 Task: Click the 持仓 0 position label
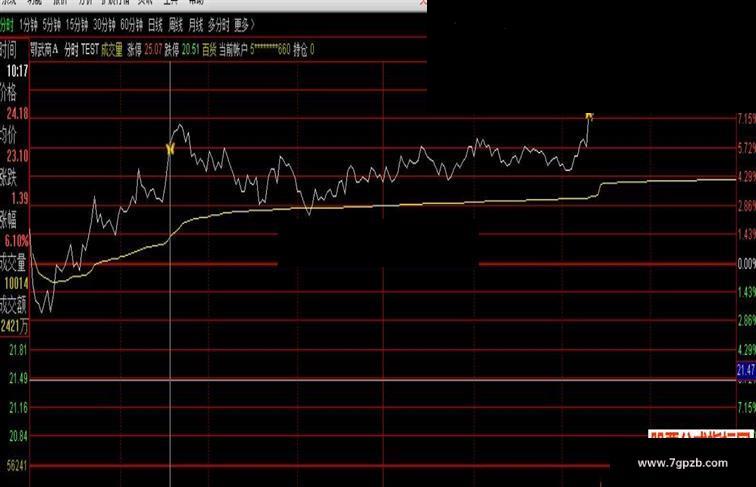[x=304, y=49]
